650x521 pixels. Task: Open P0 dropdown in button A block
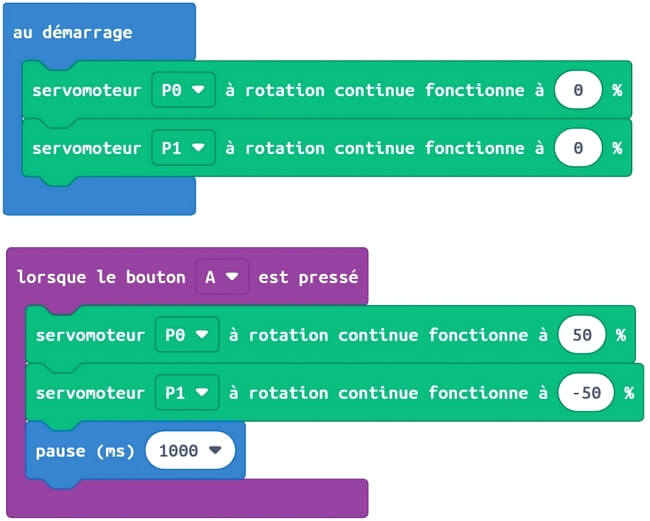187,334
